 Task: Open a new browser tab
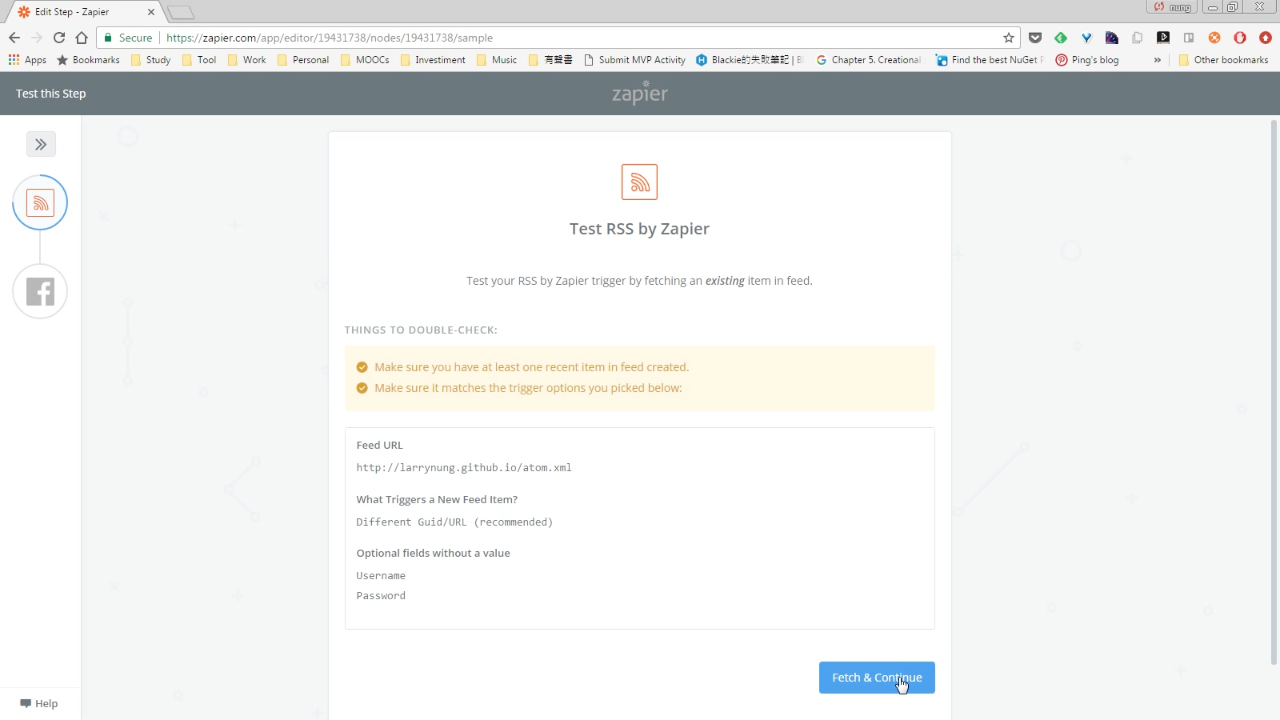180,13
